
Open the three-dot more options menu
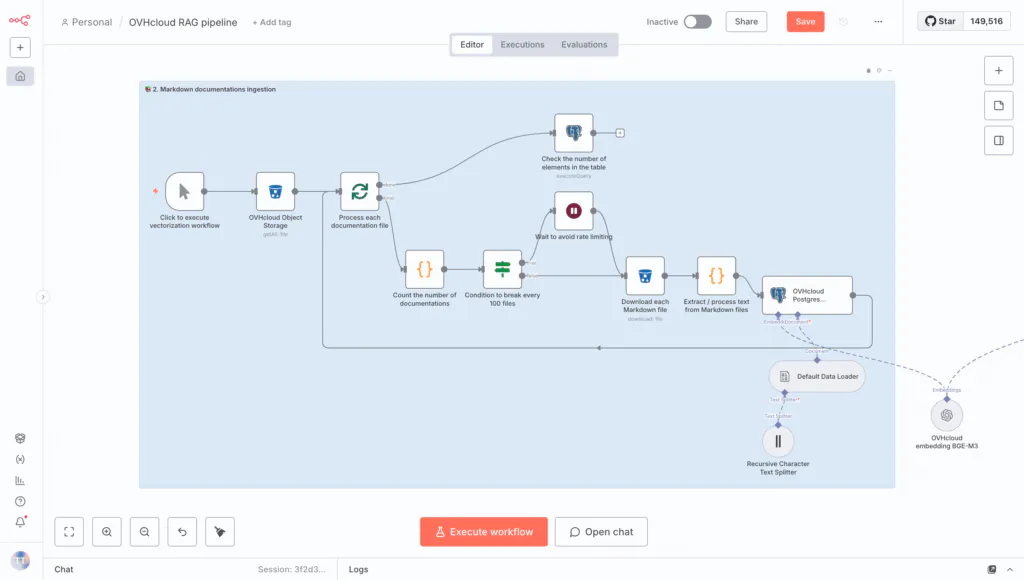pyautogui.click(x=878, y=22)
